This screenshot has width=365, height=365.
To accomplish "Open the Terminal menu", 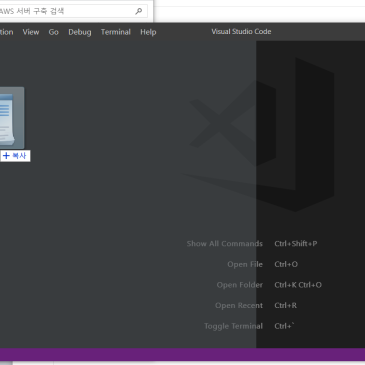I will 116,32.
